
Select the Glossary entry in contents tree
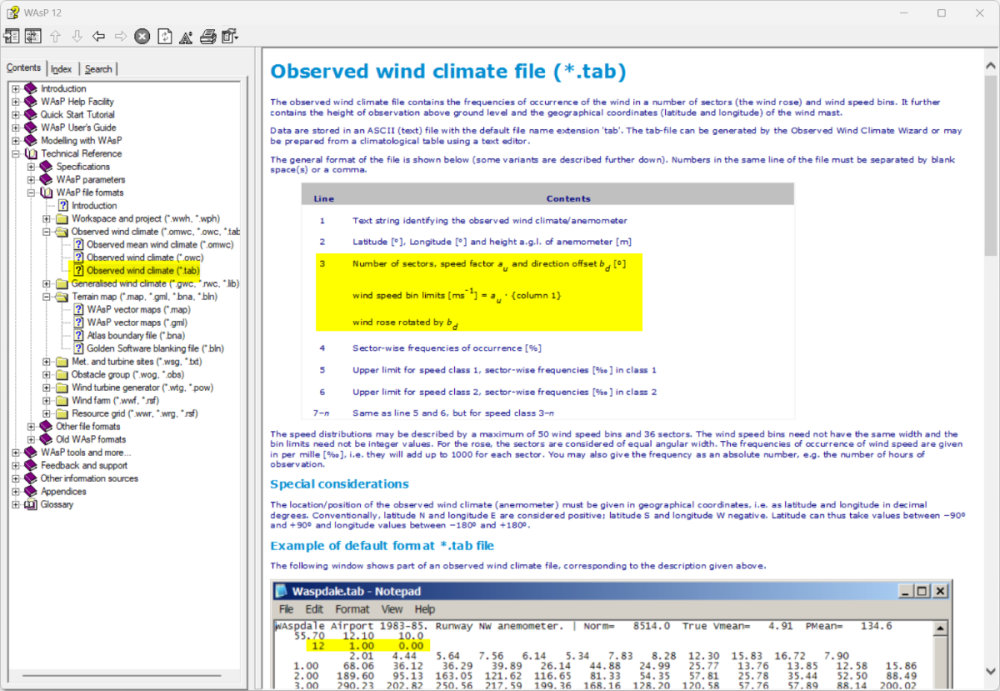pos(56,505)
